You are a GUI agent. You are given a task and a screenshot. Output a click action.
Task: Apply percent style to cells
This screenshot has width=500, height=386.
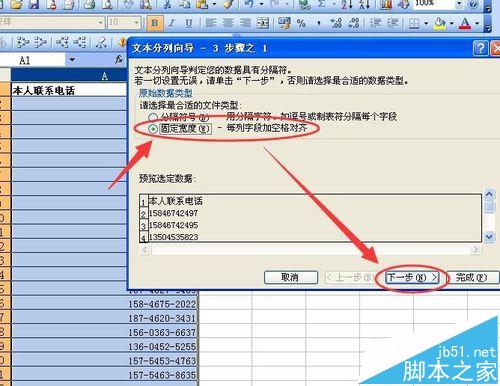301,23
